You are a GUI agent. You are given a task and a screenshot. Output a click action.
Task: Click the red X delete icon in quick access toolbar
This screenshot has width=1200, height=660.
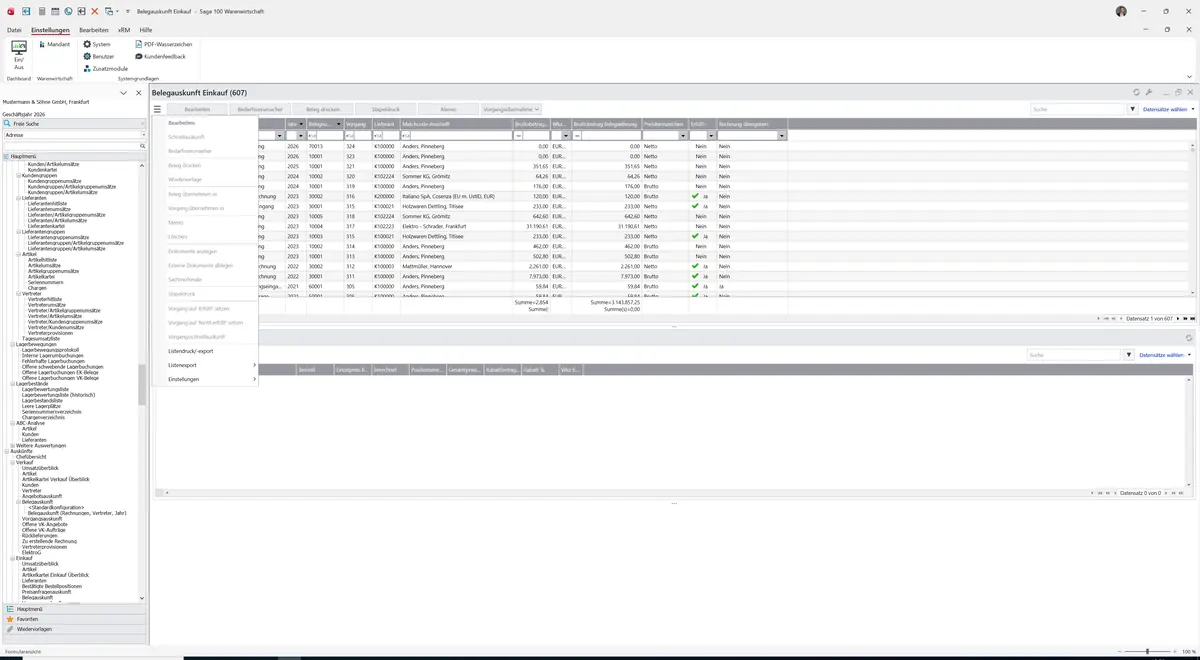(94, 11)
